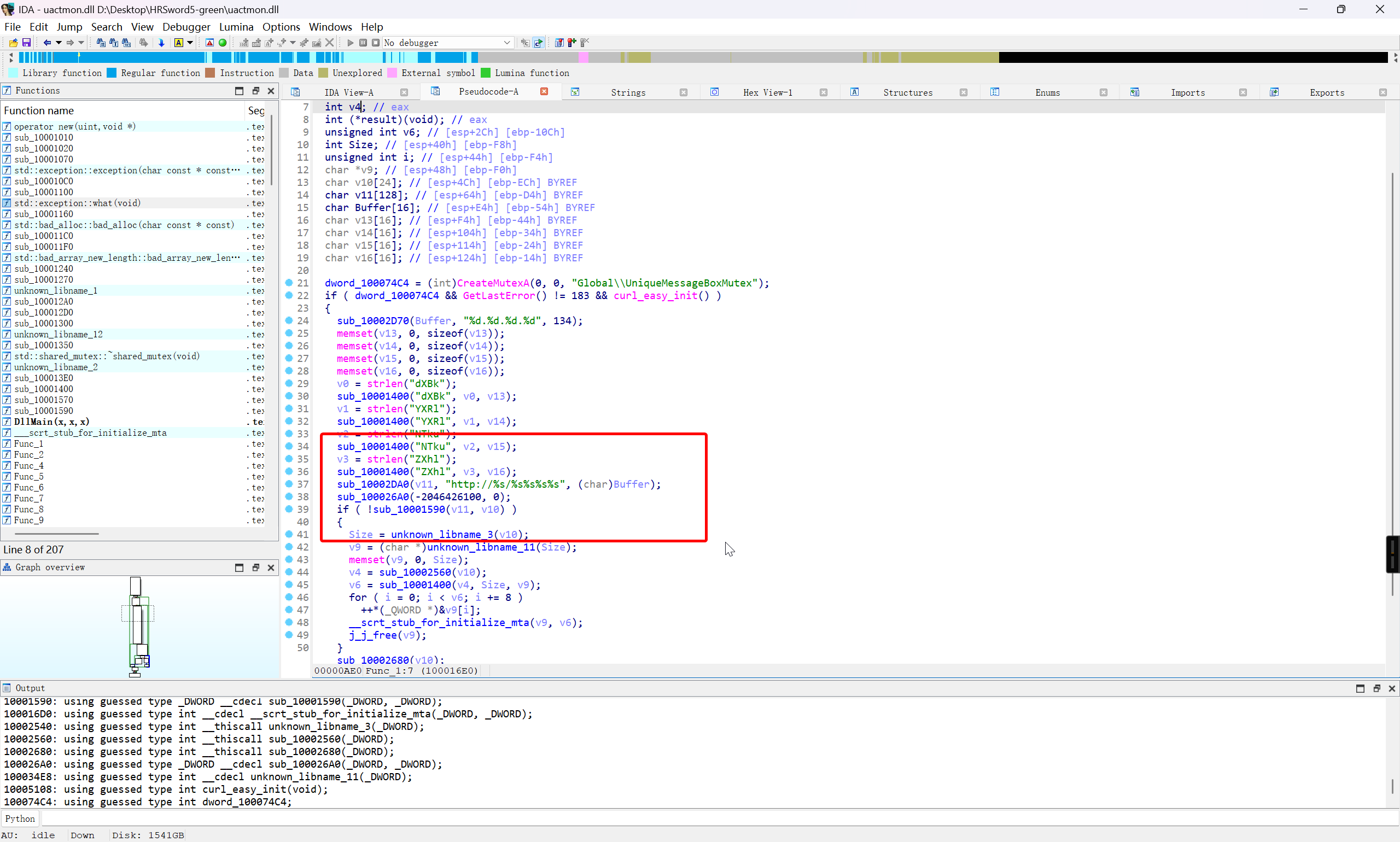The height and width of the screenshot is (842, 1400).
Task: Click the Save database icon
Action: coord(26,43)
